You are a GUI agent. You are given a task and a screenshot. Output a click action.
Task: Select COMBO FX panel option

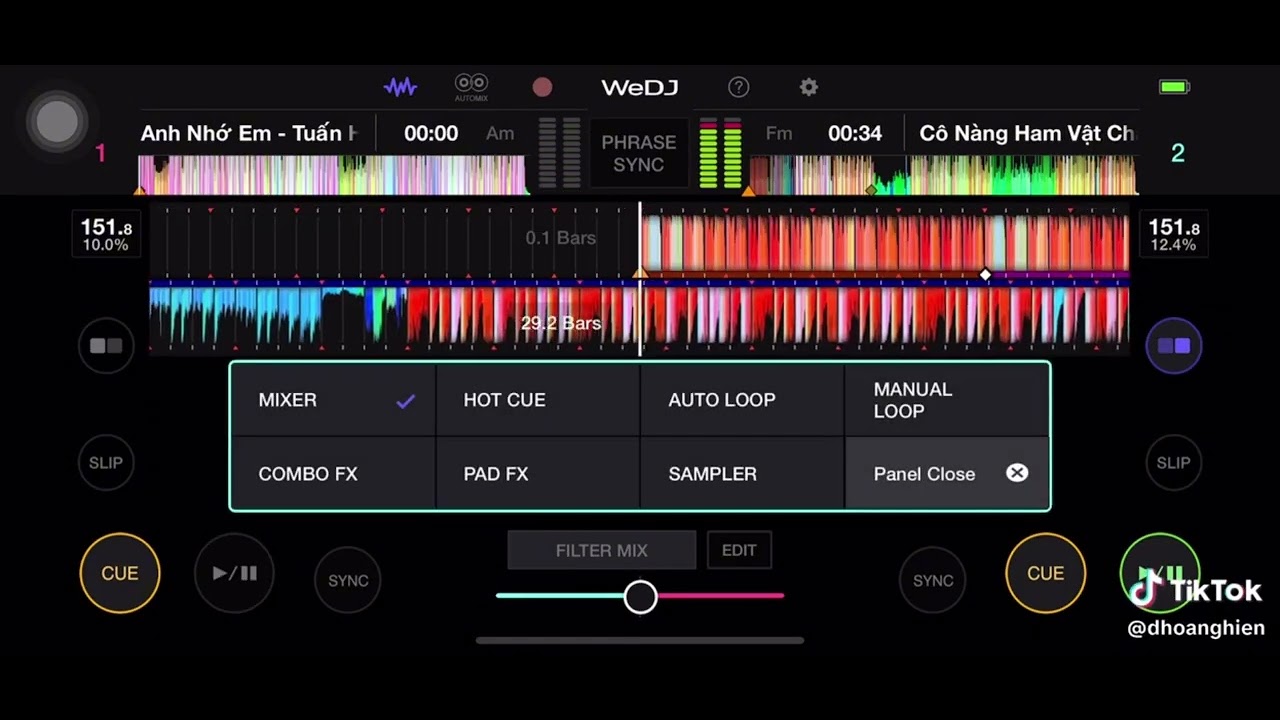pyautogui.click(x=333, y=474)
